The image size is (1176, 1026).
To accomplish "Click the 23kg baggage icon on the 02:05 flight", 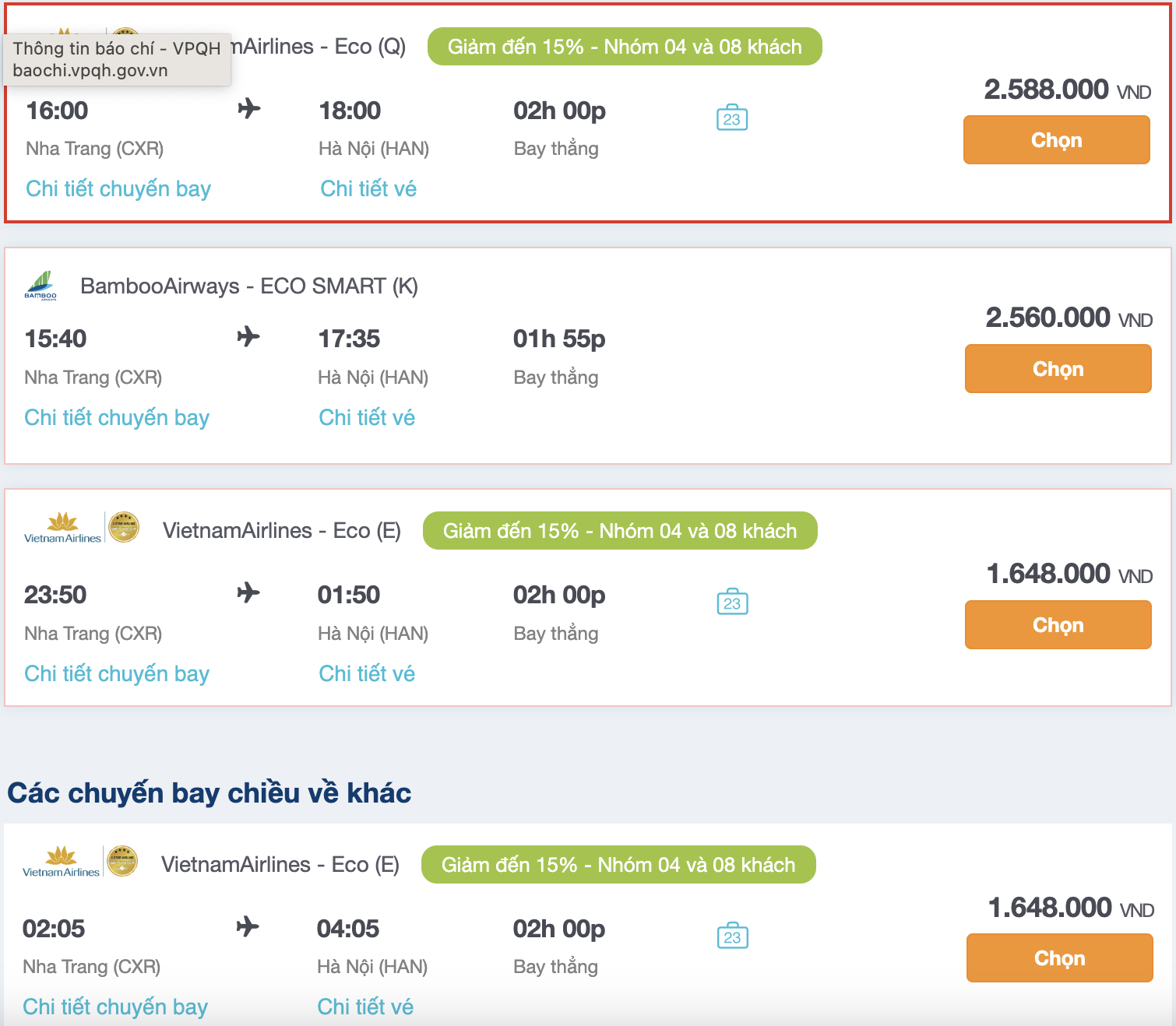I will 733,936.
